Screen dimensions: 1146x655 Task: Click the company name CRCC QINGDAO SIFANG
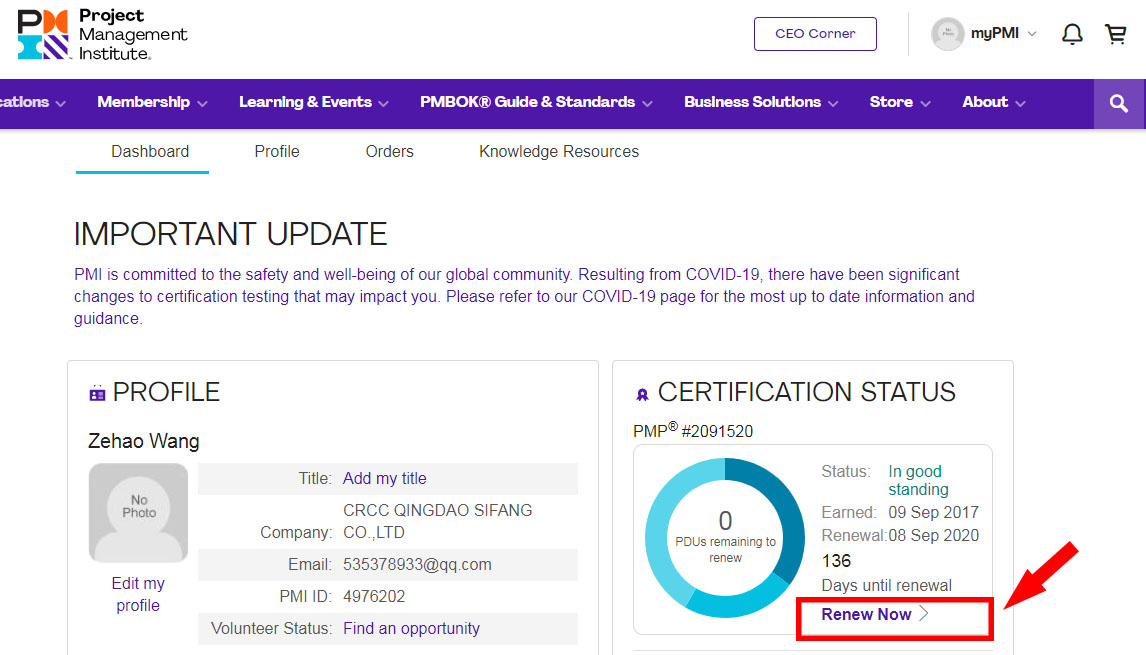tap(438, 521)
